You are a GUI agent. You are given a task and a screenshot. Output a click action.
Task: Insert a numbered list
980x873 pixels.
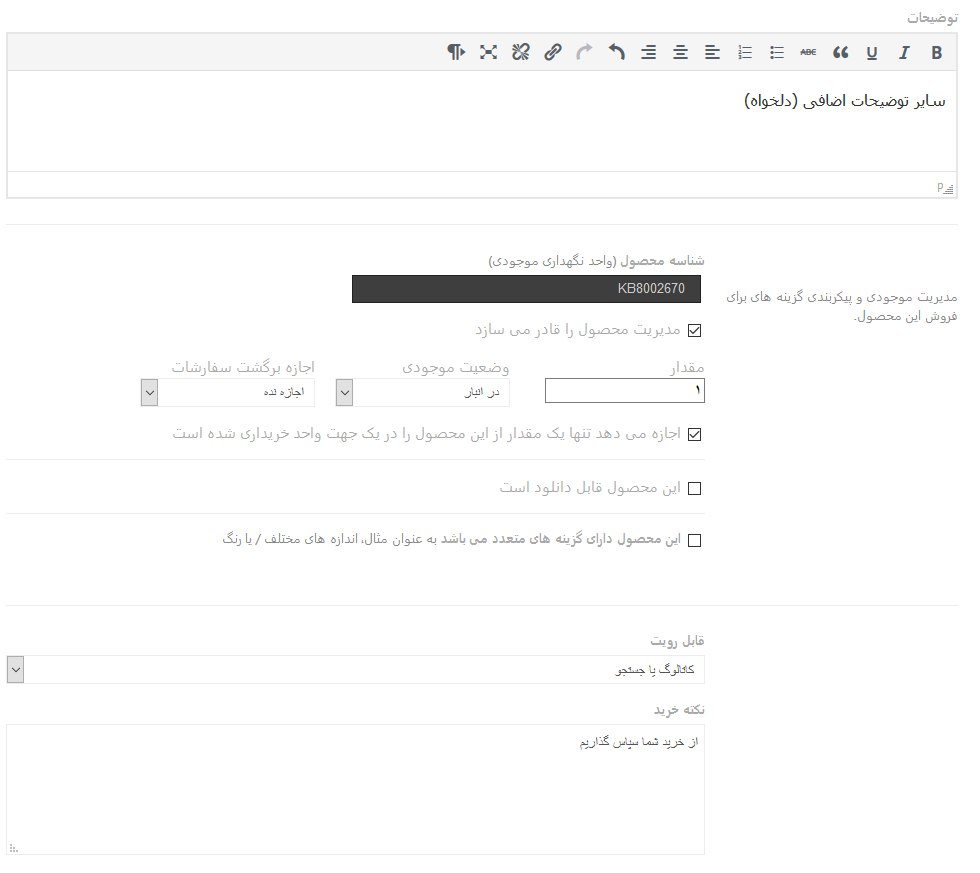pyautogui.click(x=744, y=52)
